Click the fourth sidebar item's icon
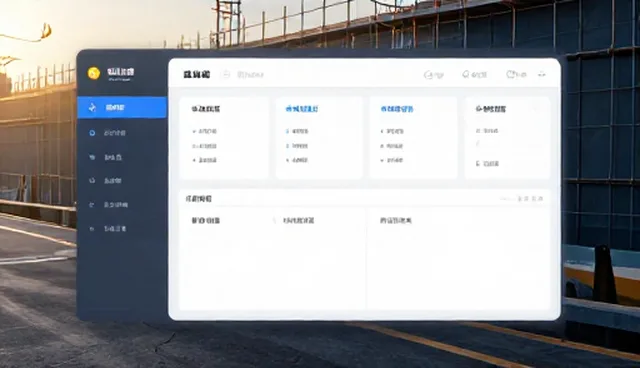 (x=92, y=180)
